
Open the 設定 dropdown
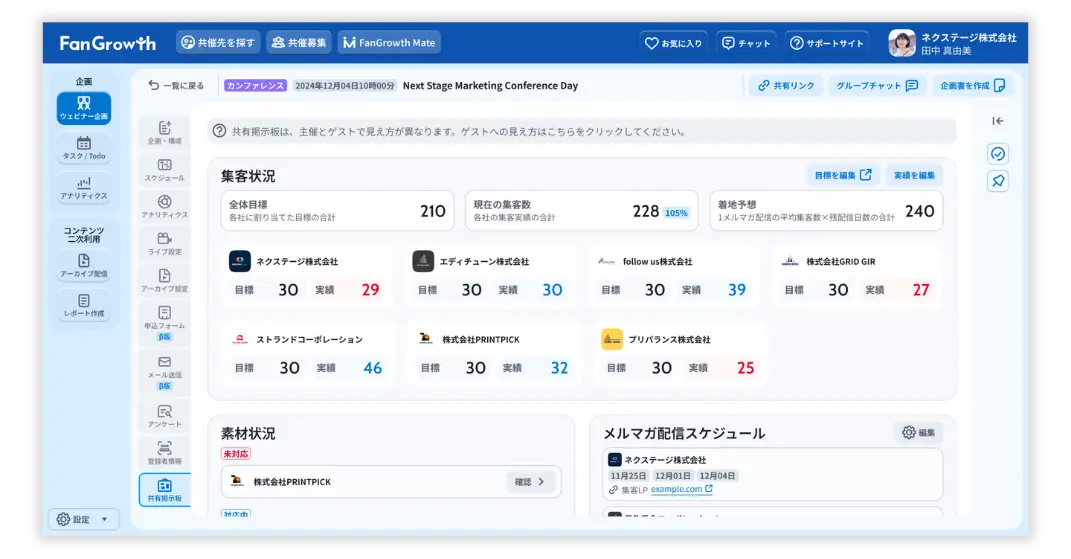83,519
